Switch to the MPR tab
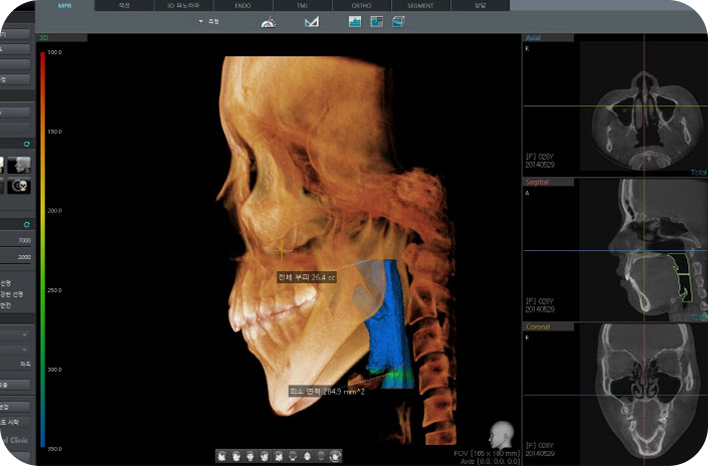 (x=65, y=5)
